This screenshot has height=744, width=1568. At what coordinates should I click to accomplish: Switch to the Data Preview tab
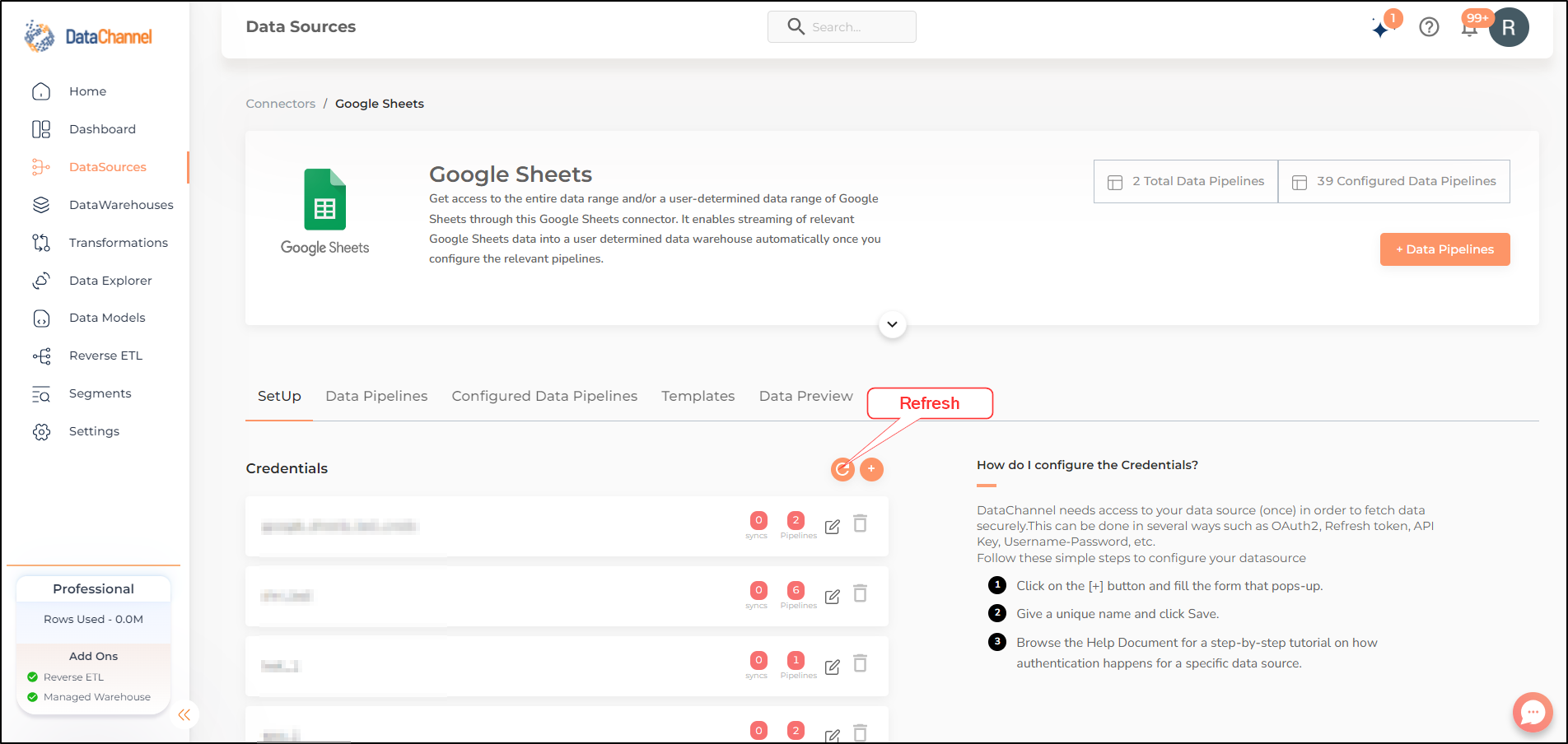[805, 397]
